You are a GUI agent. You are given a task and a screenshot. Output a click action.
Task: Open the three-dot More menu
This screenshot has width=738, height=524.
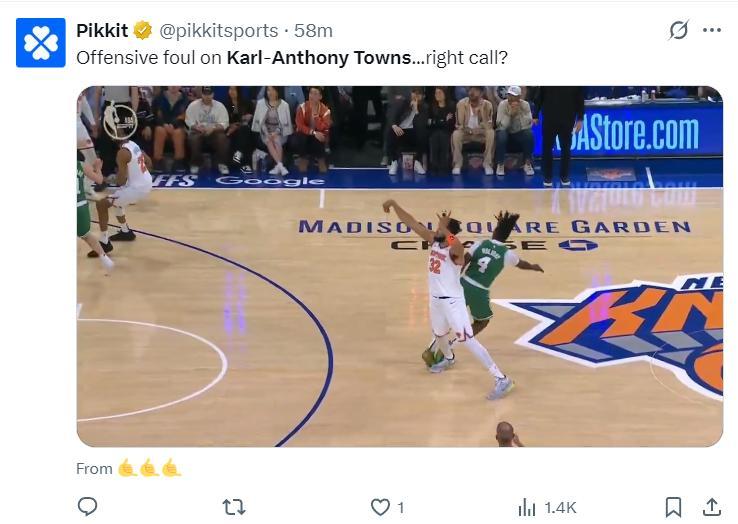[712, 30]
